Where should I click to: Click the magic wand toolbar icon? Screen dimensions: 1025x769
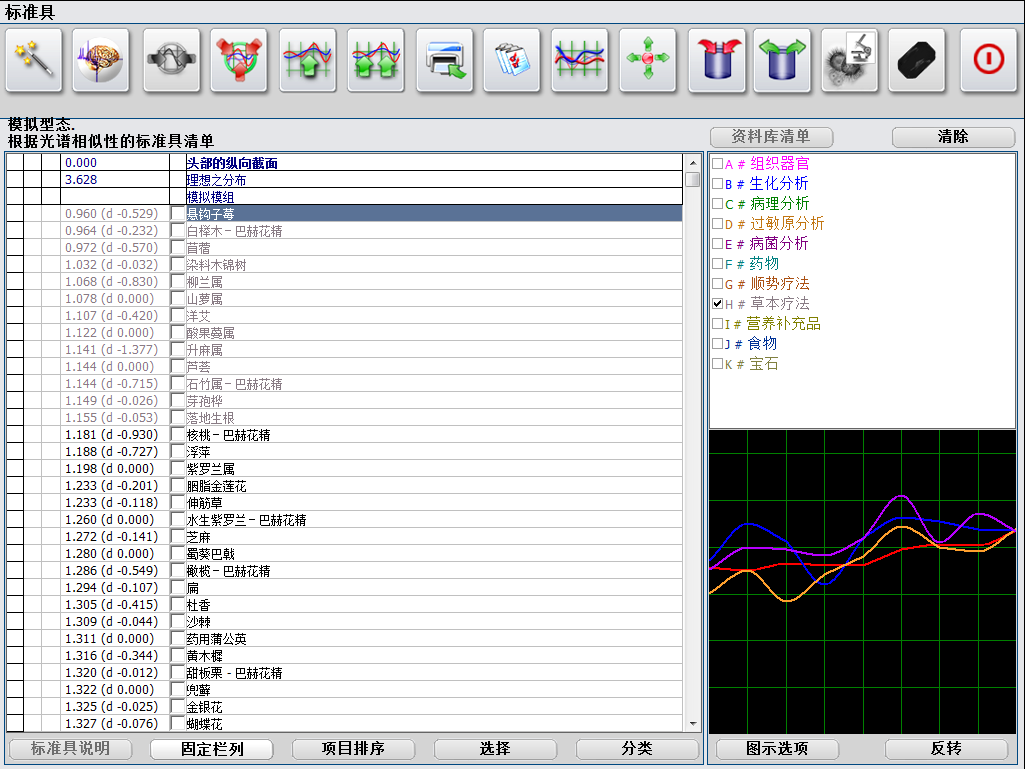[x=34, y=60]
